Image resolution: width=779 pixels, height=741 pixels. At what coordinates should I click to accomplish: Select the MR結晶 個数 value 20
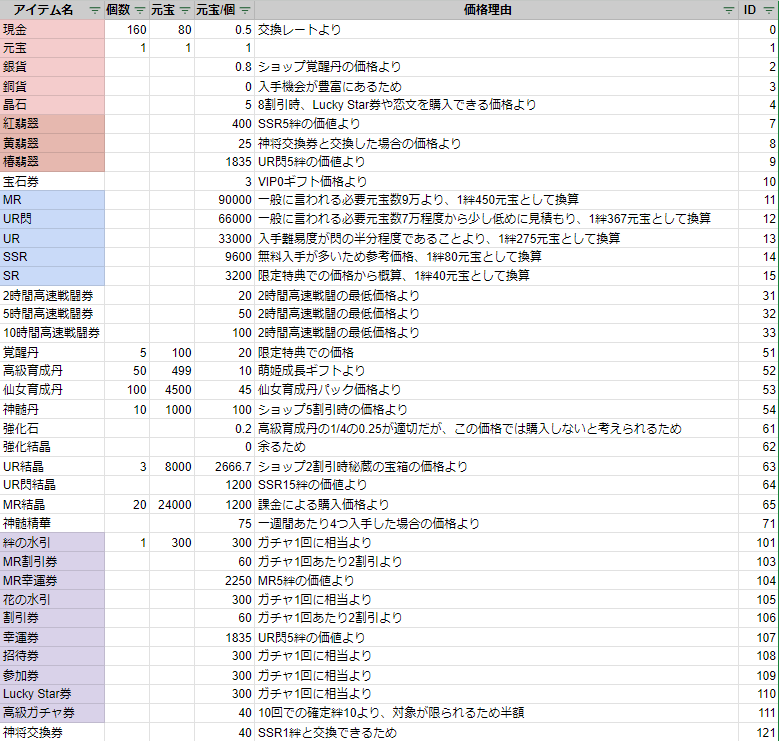click(x=126, y=504)
